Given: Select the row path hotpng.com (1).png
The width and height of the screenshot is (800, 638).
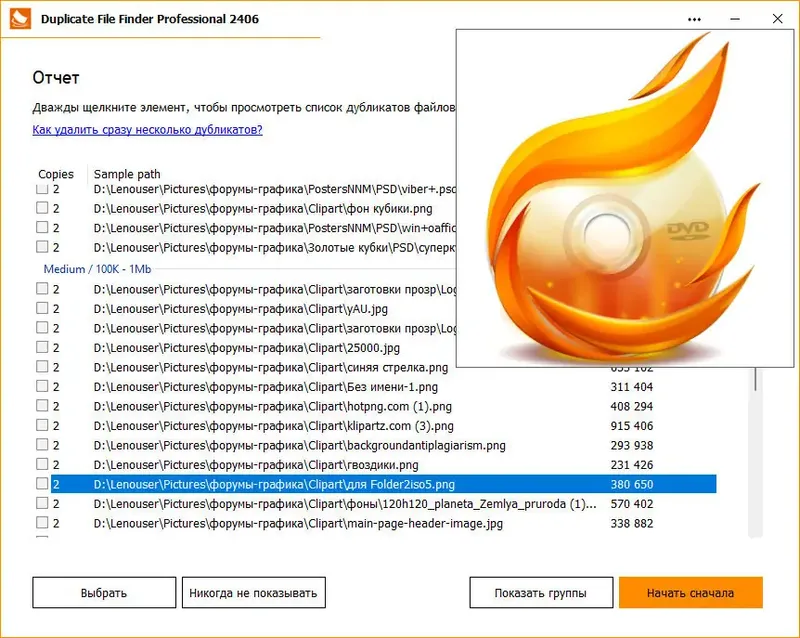Looking at the screenshot, I should pos(272,406).
